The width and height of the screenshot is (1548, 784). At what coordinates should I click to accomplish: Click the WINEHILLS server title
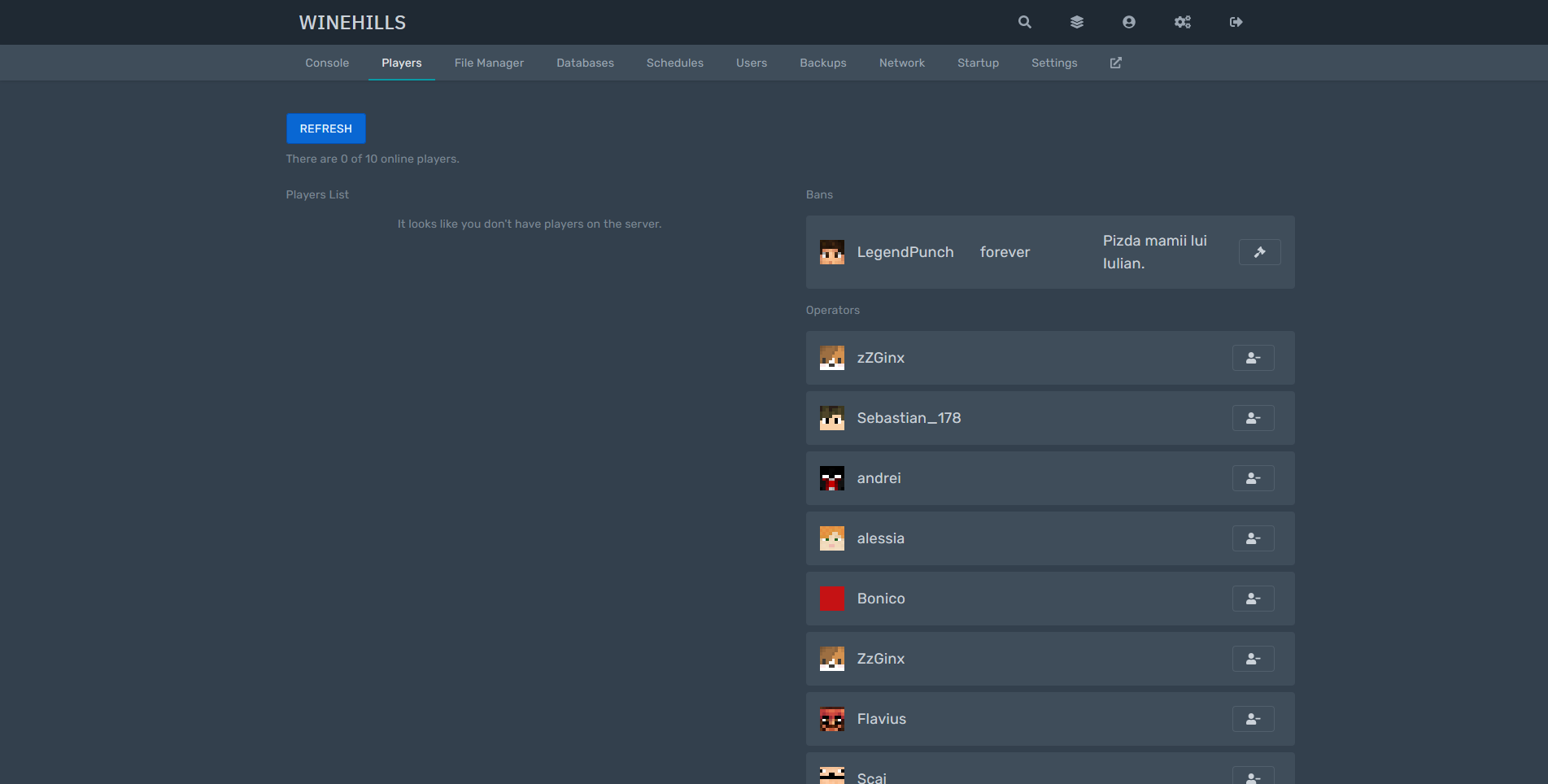pyautogui.click(x=352, y=23)
